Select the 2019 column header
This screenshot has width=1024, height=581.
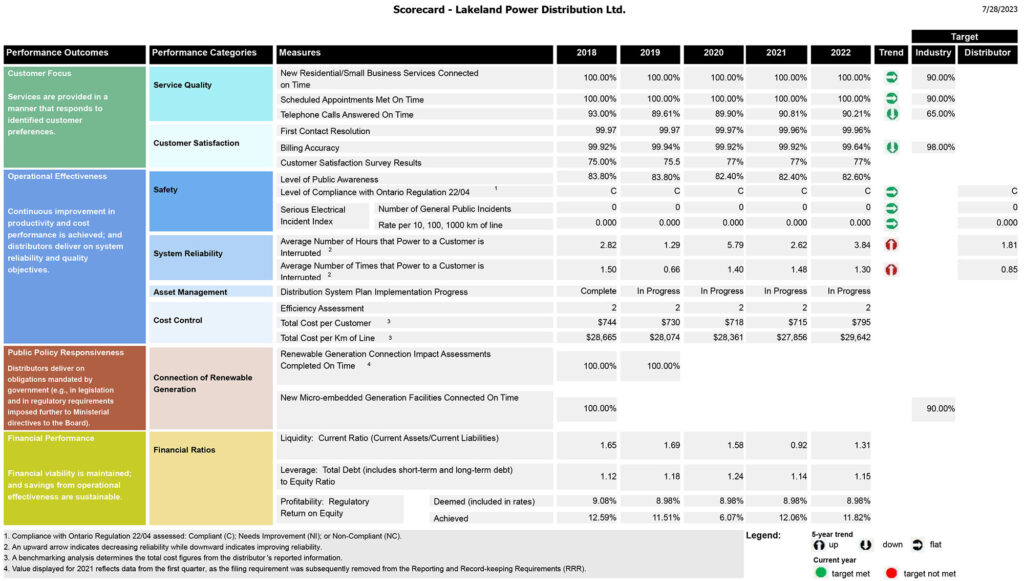pos(650,54)
